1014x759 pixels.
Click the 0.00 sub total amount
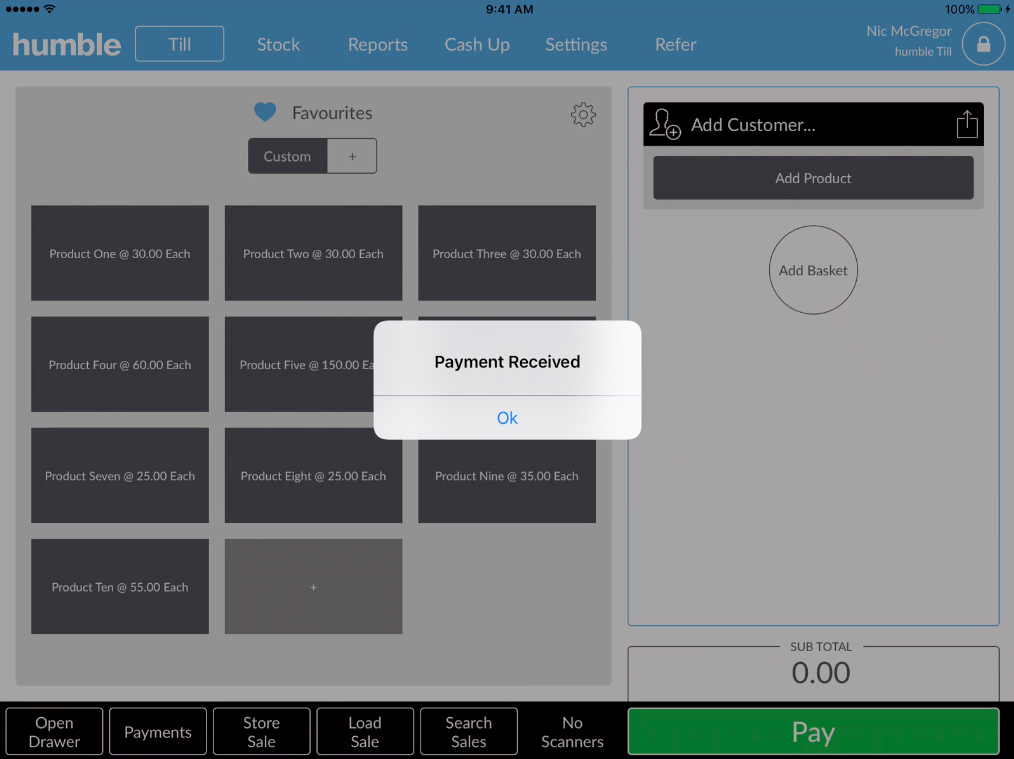[820, 673]
